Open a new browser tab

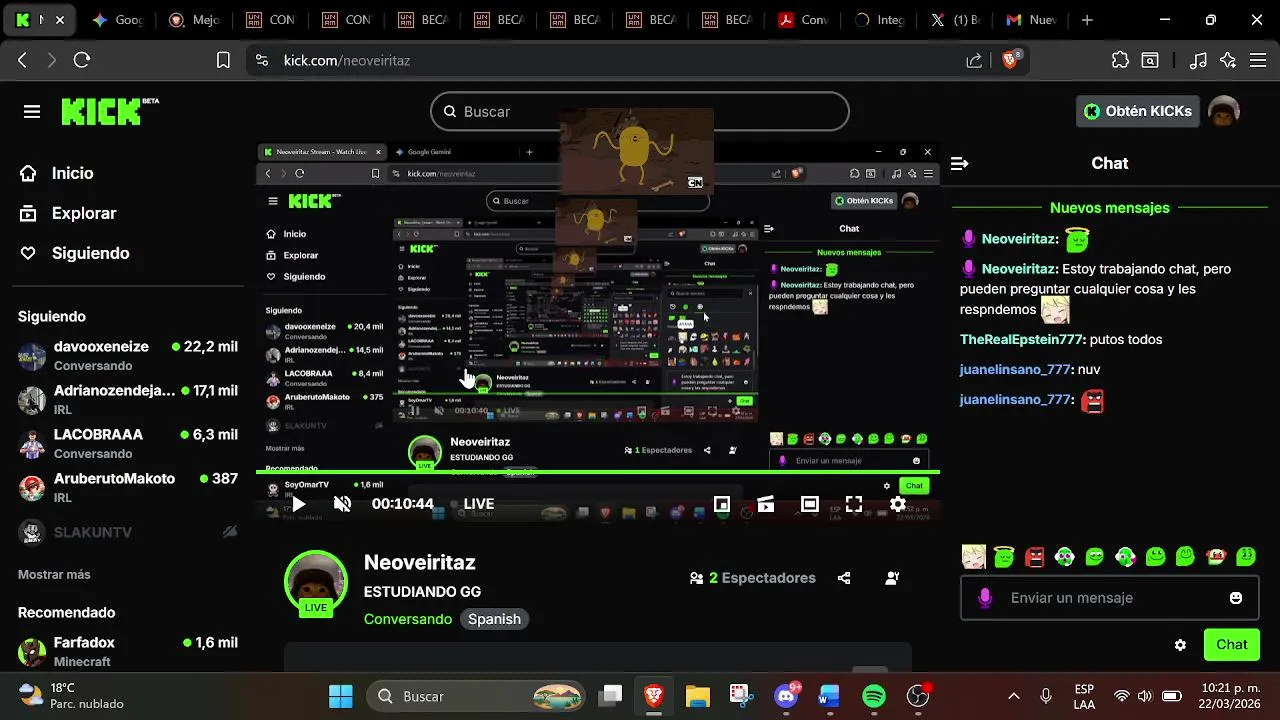[1087, 20]
